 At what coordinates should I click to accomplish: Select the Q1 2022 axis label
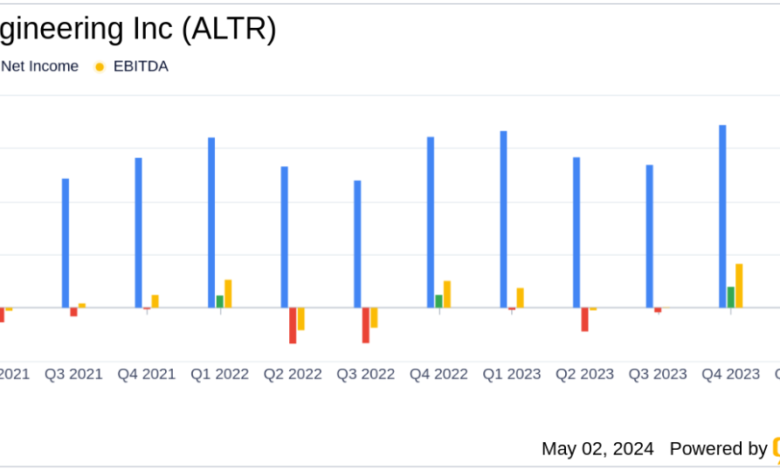[220, 374]
